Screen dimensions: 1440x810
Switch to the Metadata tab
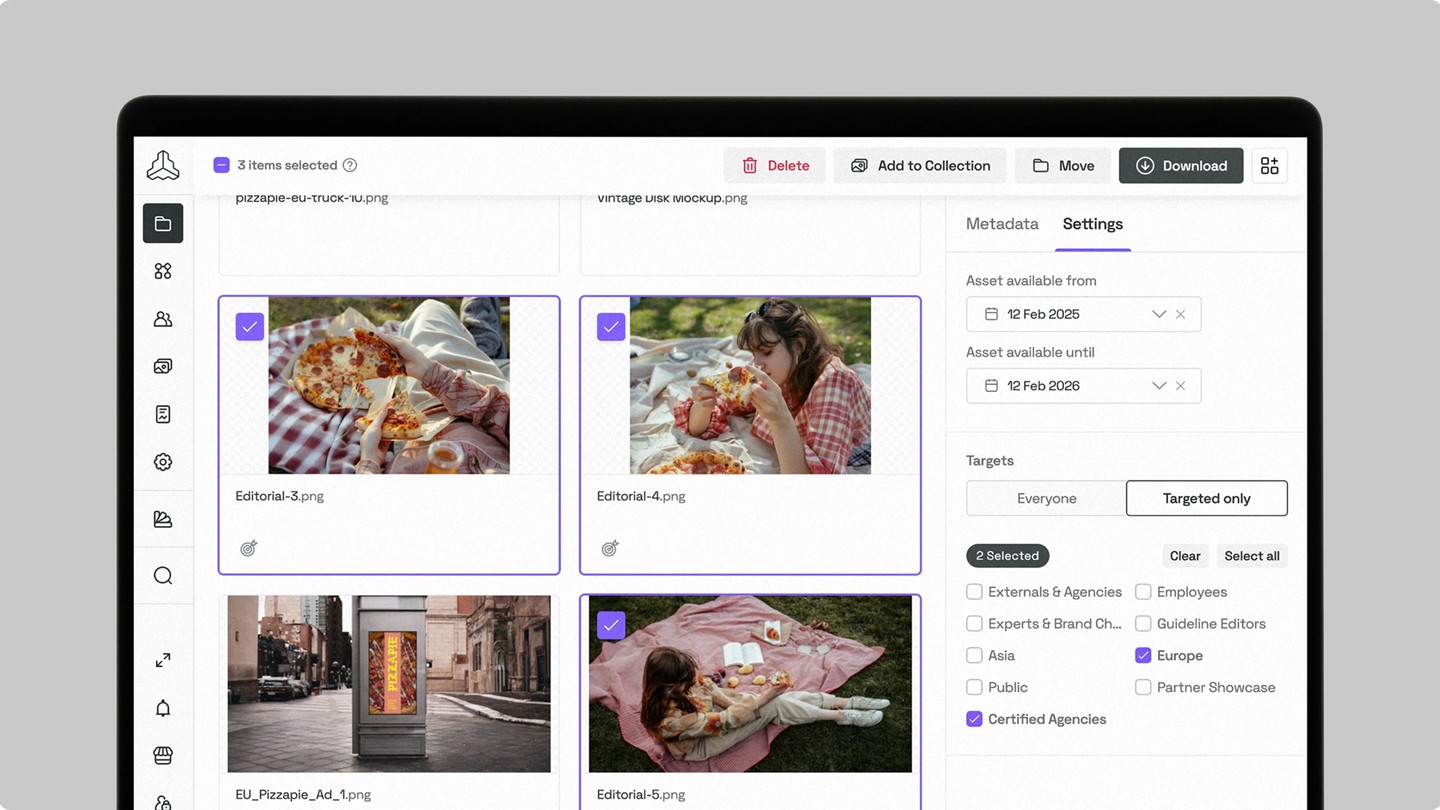click(x=1001, y=224)
